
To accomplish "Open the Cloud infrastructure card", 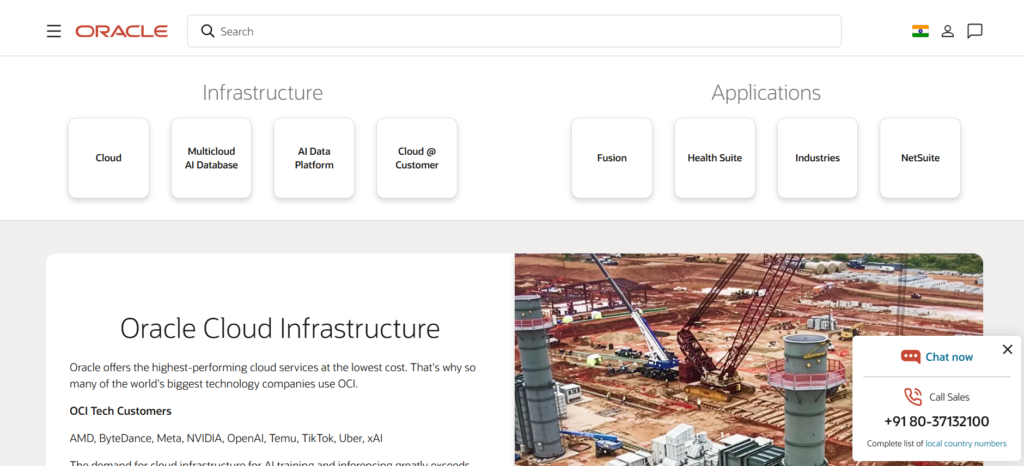I will [x=108, y=158].
